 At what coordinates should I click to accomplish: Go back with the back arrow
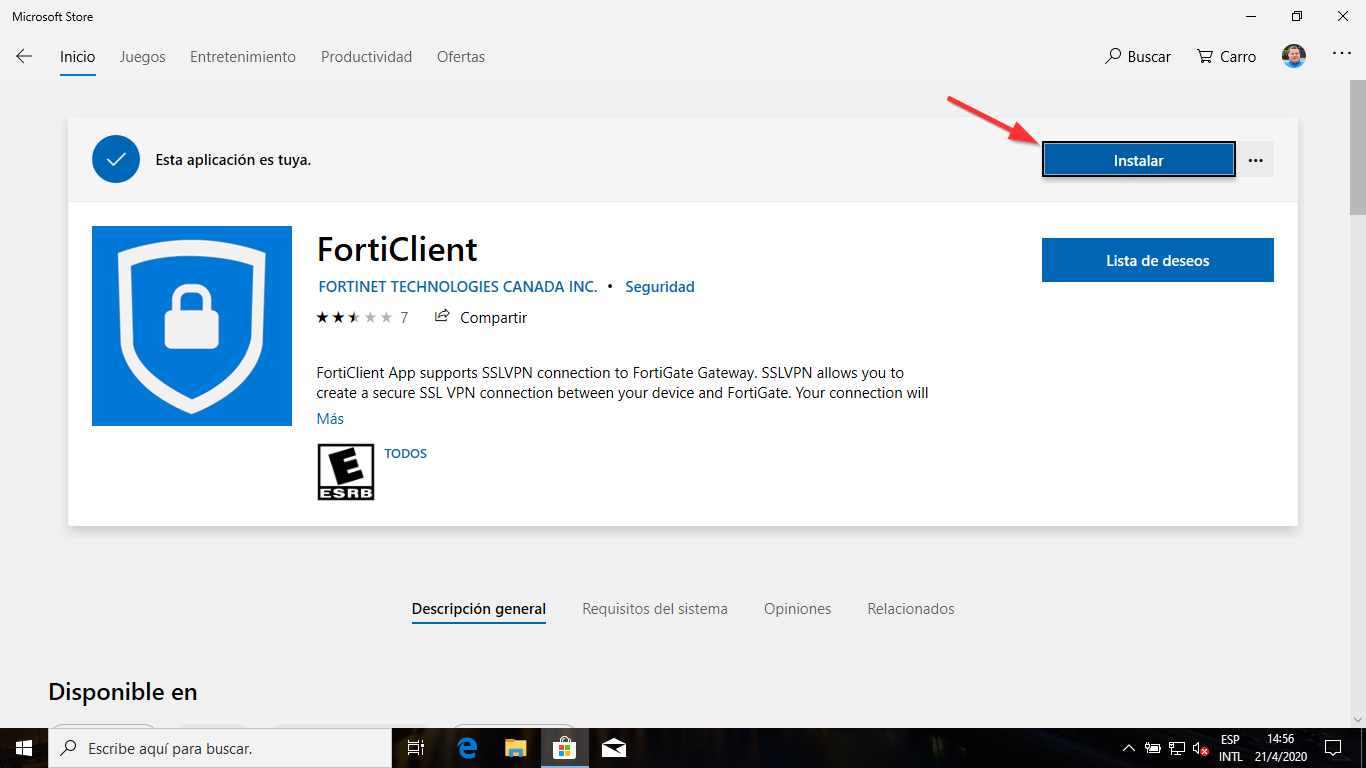point(23,56)
